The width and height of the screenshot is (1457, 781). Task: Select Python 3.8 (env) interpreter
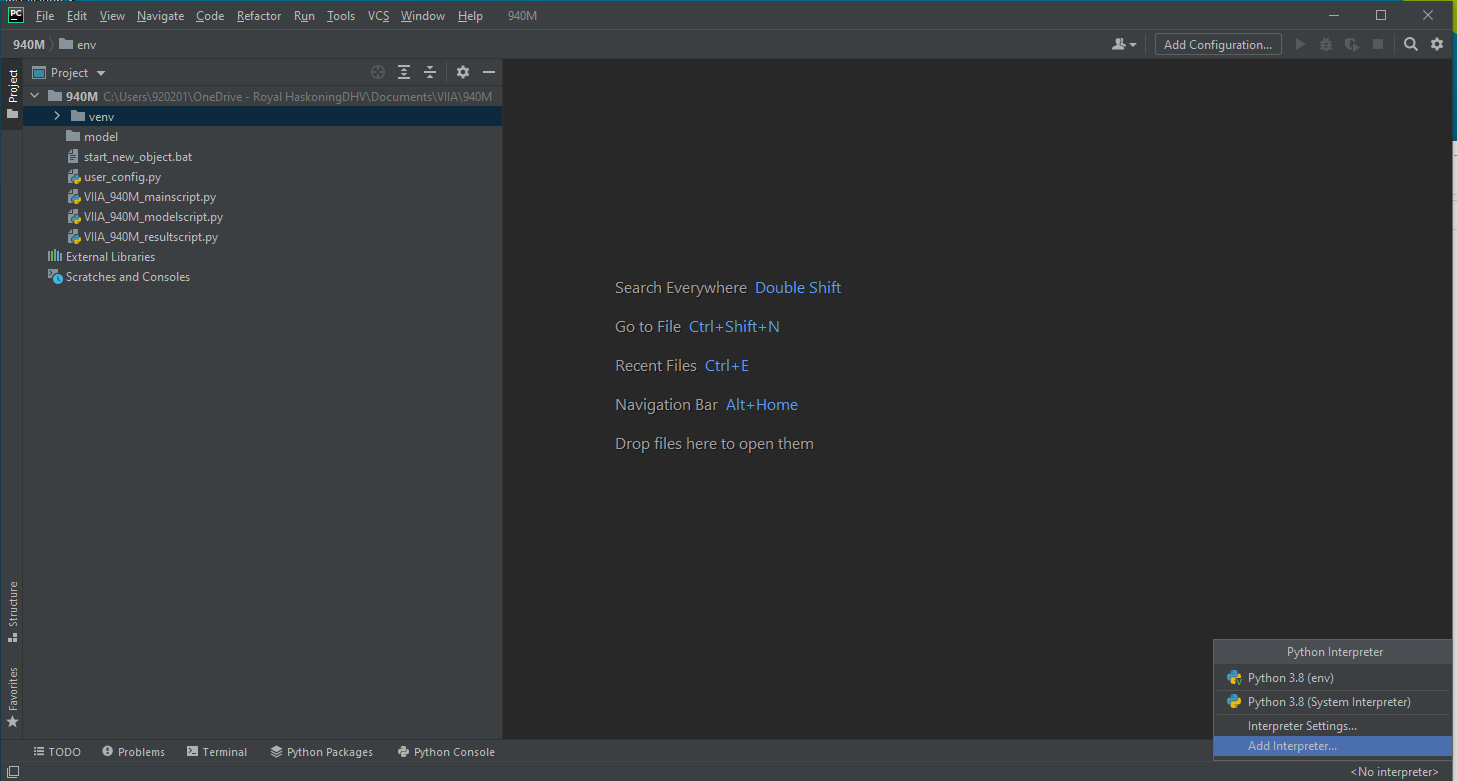1332,678
